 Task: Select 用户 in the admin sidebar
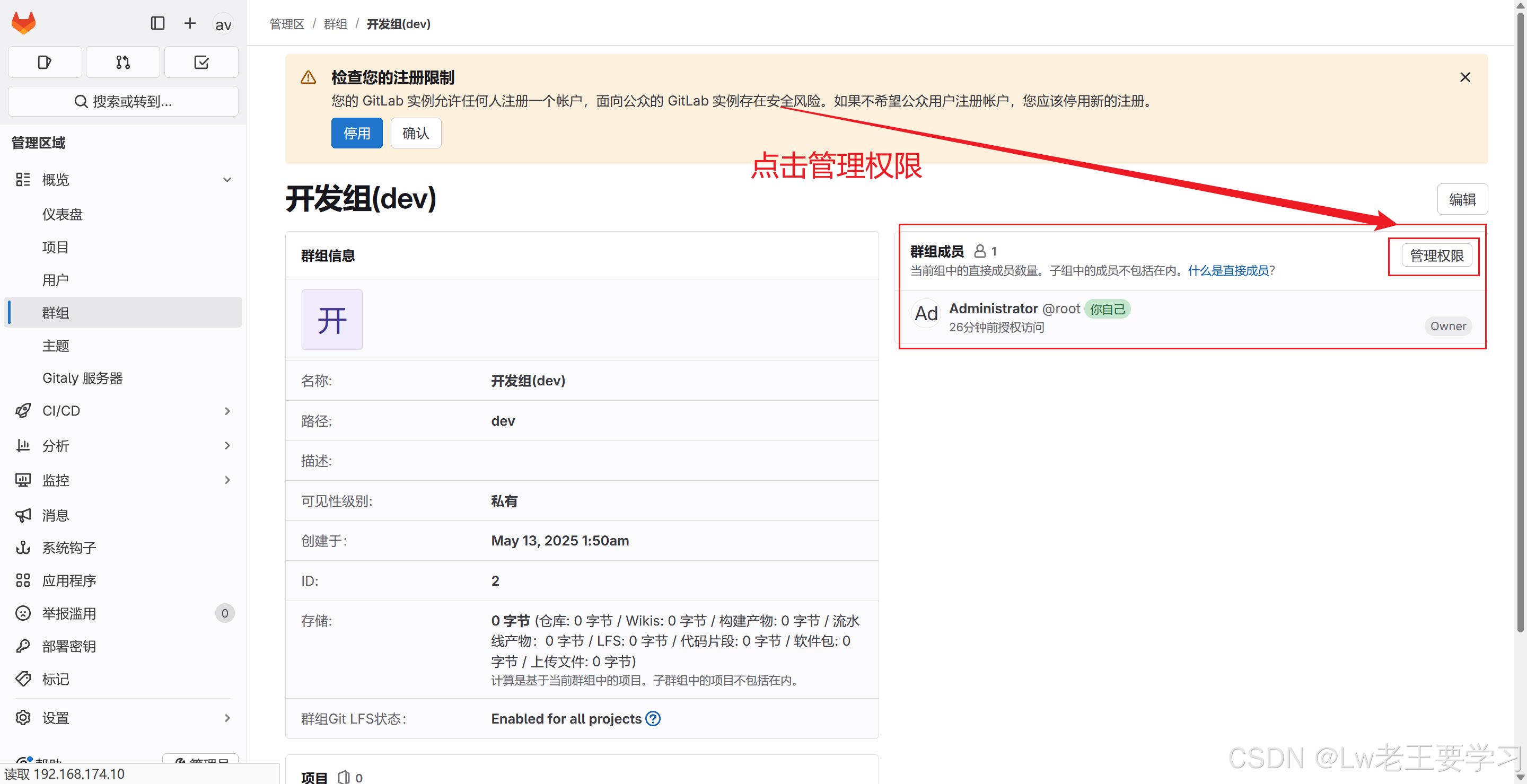coord(55,280)
